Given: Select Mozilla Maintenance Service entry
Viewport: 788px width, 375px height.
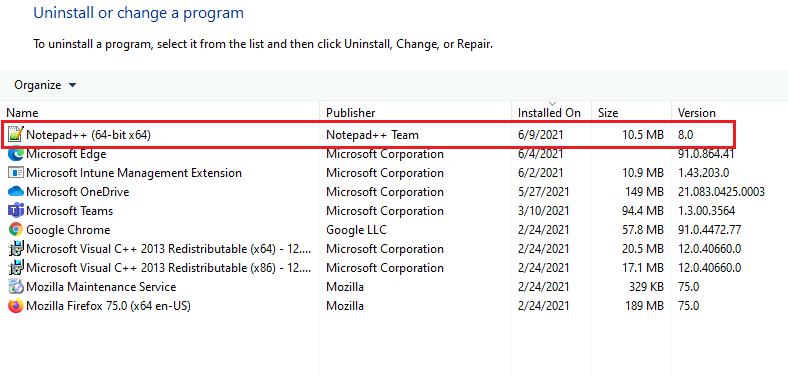Looking at the screenshot, I should pos(101,287).
